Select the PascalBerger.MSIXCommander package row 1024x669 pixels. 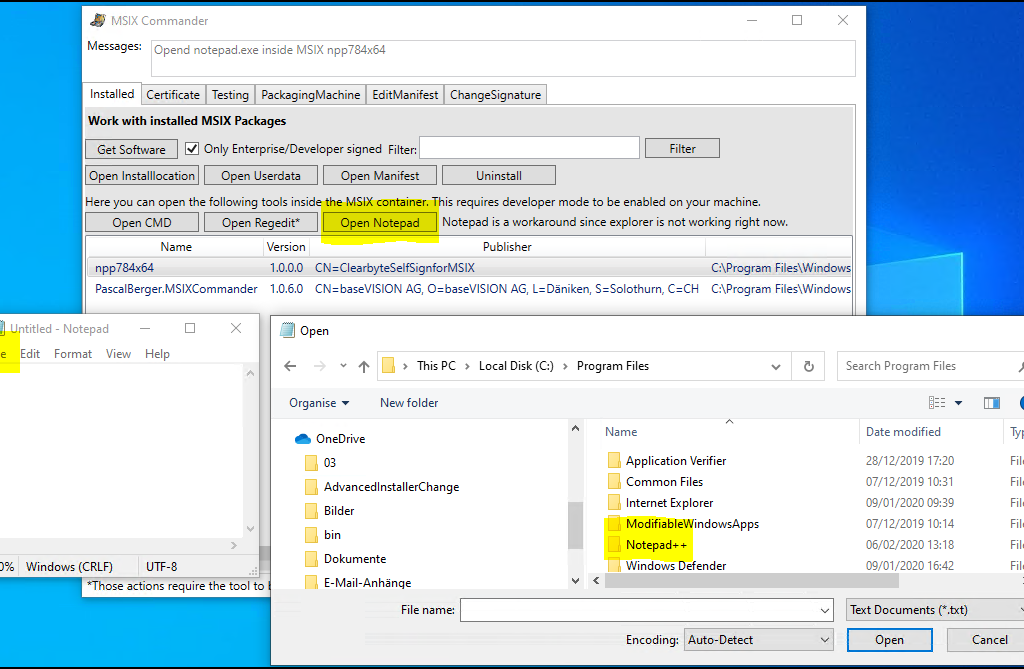coord(469,289)
